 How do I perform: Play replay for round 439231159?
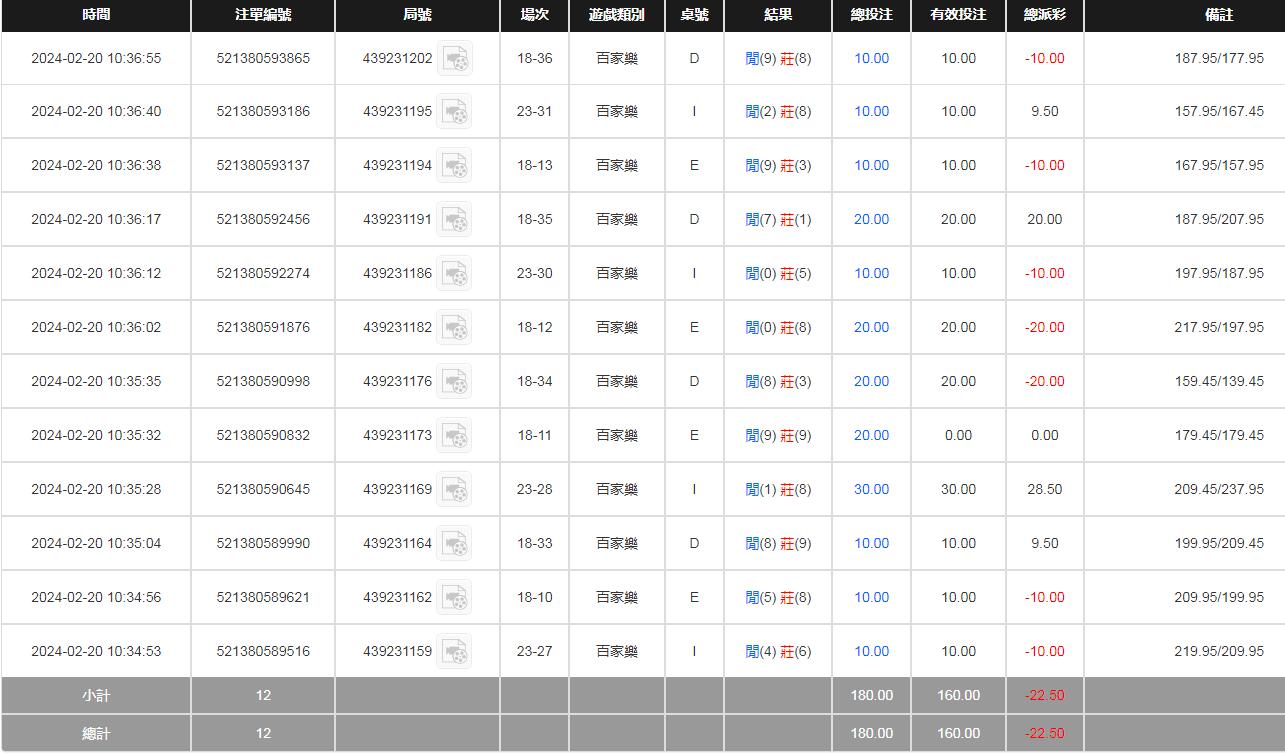click(x=455, y=652)
